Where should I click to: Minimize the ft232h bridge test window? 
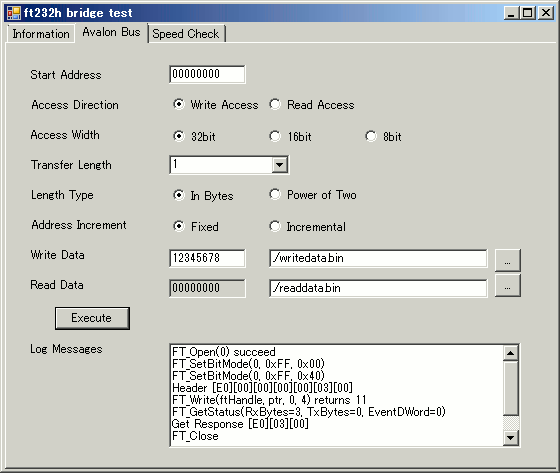coord(512,13)
